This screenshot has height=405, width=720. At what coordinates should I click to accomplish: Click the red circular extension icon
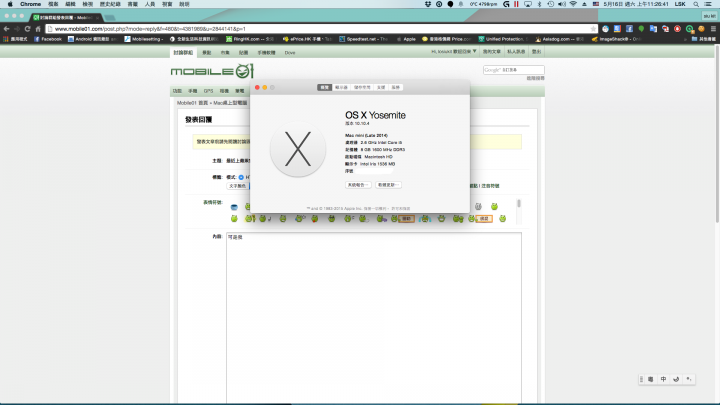pos(677,28)
